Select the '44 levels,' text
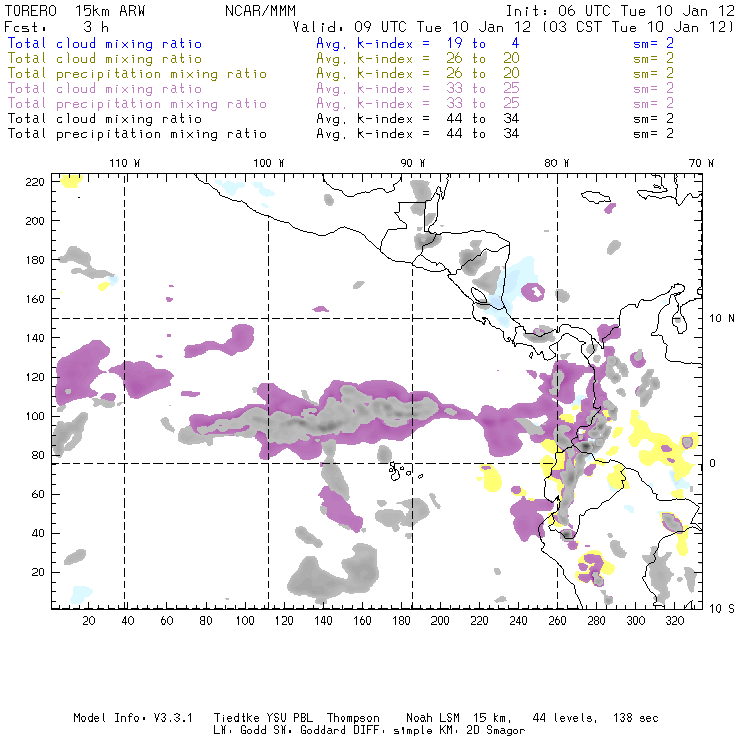The image size is (740, 740). pos(565,718)
